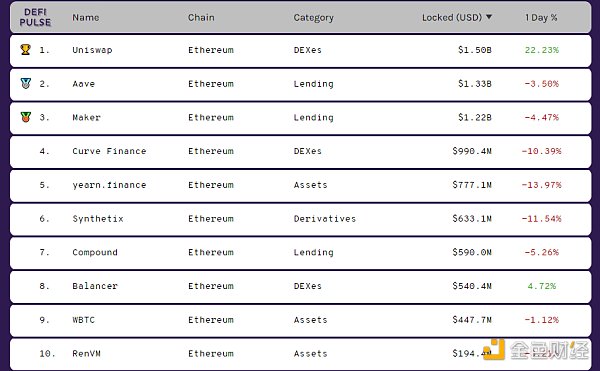This screenshot has width=600, height=371.
Task: Open the Uniswap project link
Action: click(92, 50)
